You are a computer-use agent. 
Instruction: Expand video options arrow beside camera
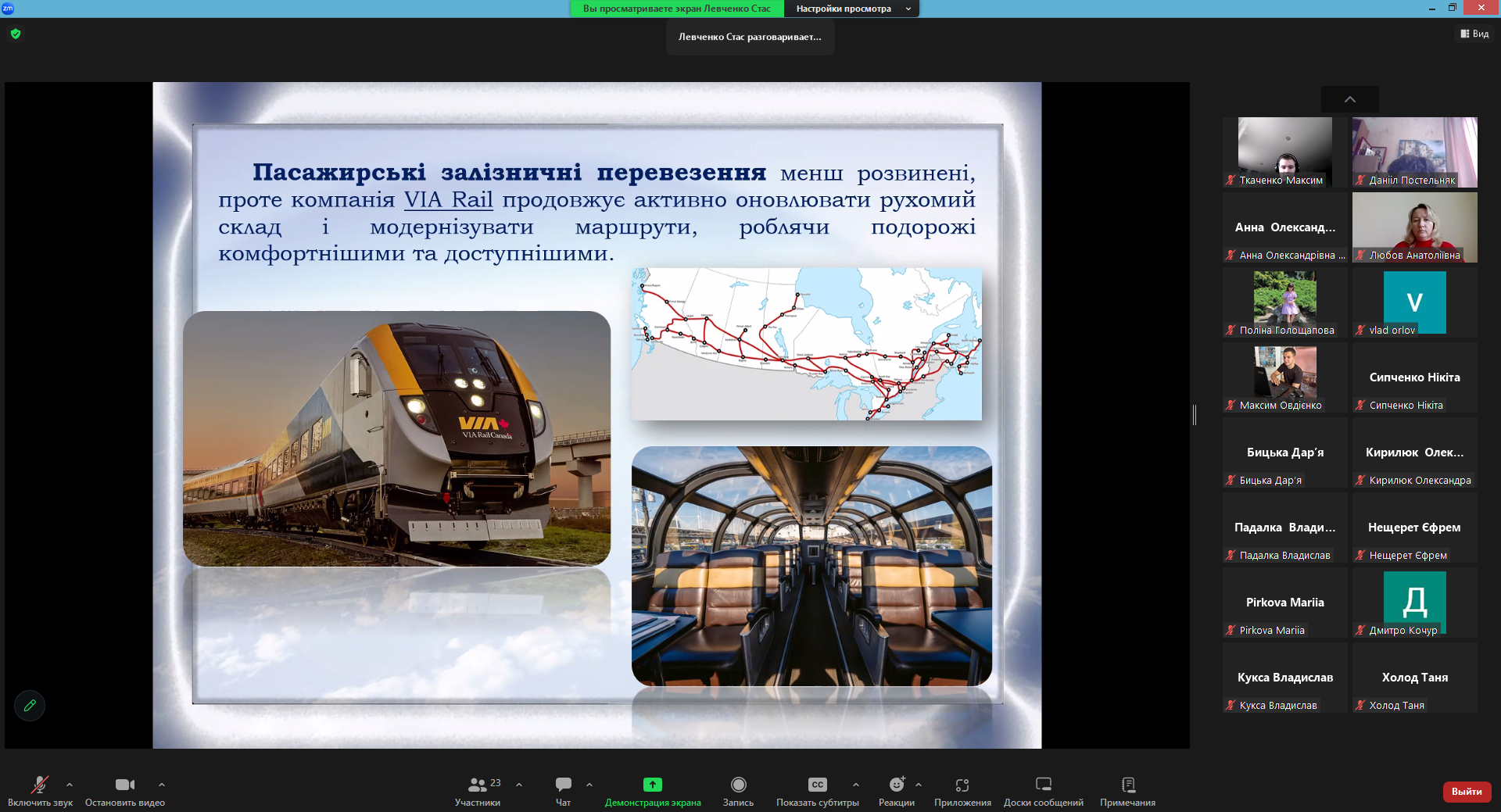point(162,785)
